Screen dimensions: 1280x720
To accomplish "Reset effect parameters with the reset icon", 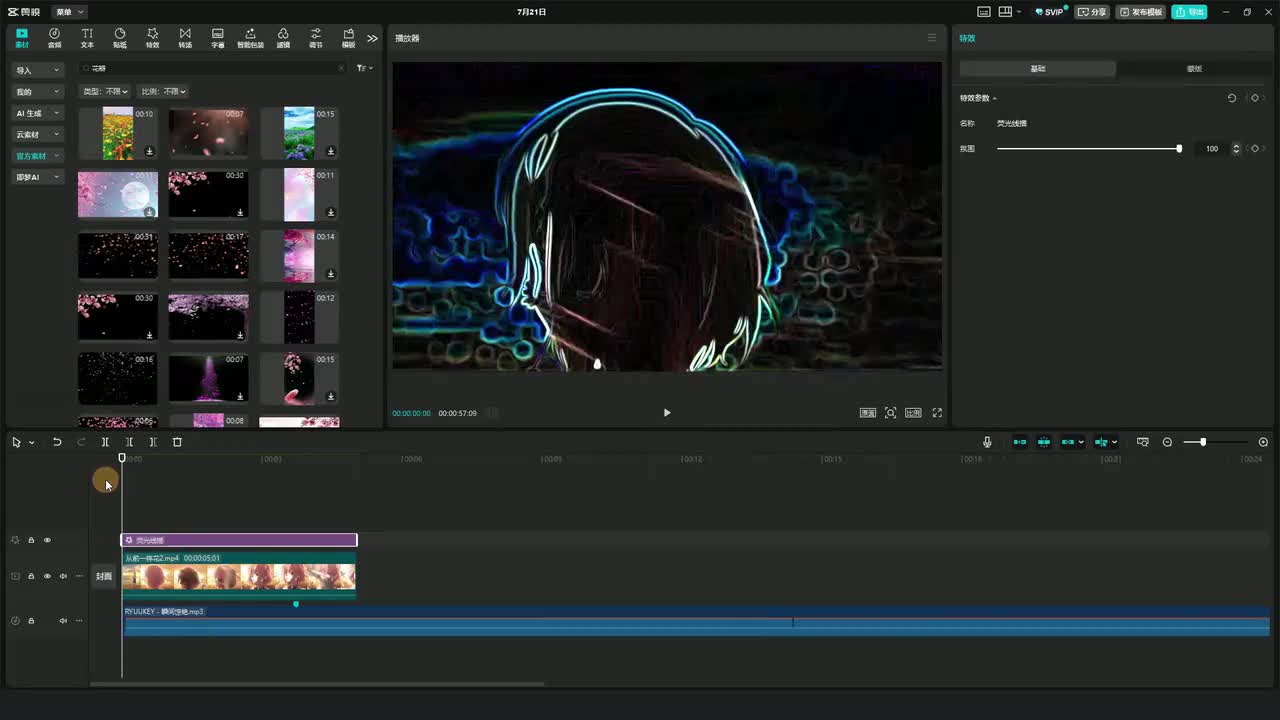I will coord(1232,98).
